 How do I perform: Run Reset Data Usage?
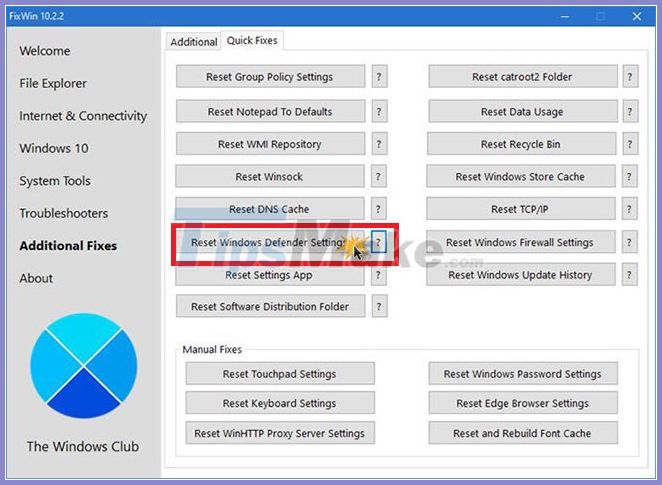click(x=523, y=111)
